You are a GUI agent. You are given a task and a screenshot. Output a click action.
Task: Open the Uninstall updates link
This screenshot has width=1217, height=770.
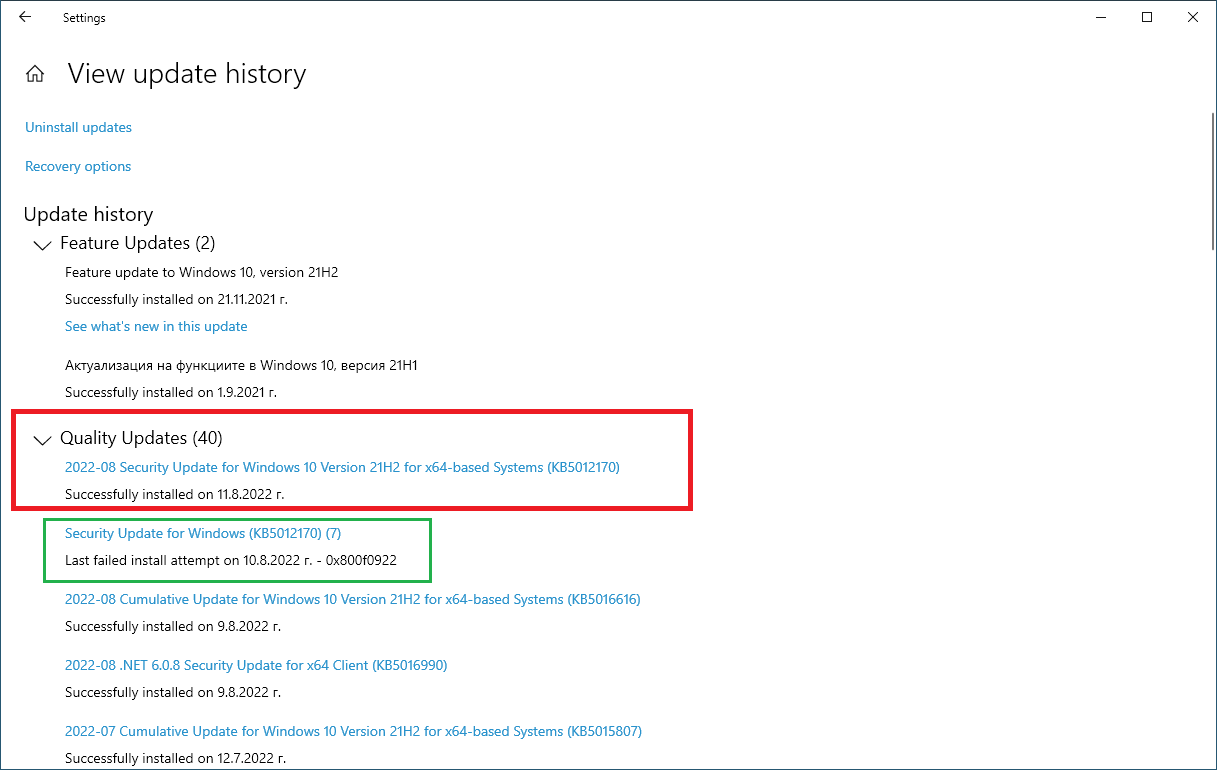78,127
